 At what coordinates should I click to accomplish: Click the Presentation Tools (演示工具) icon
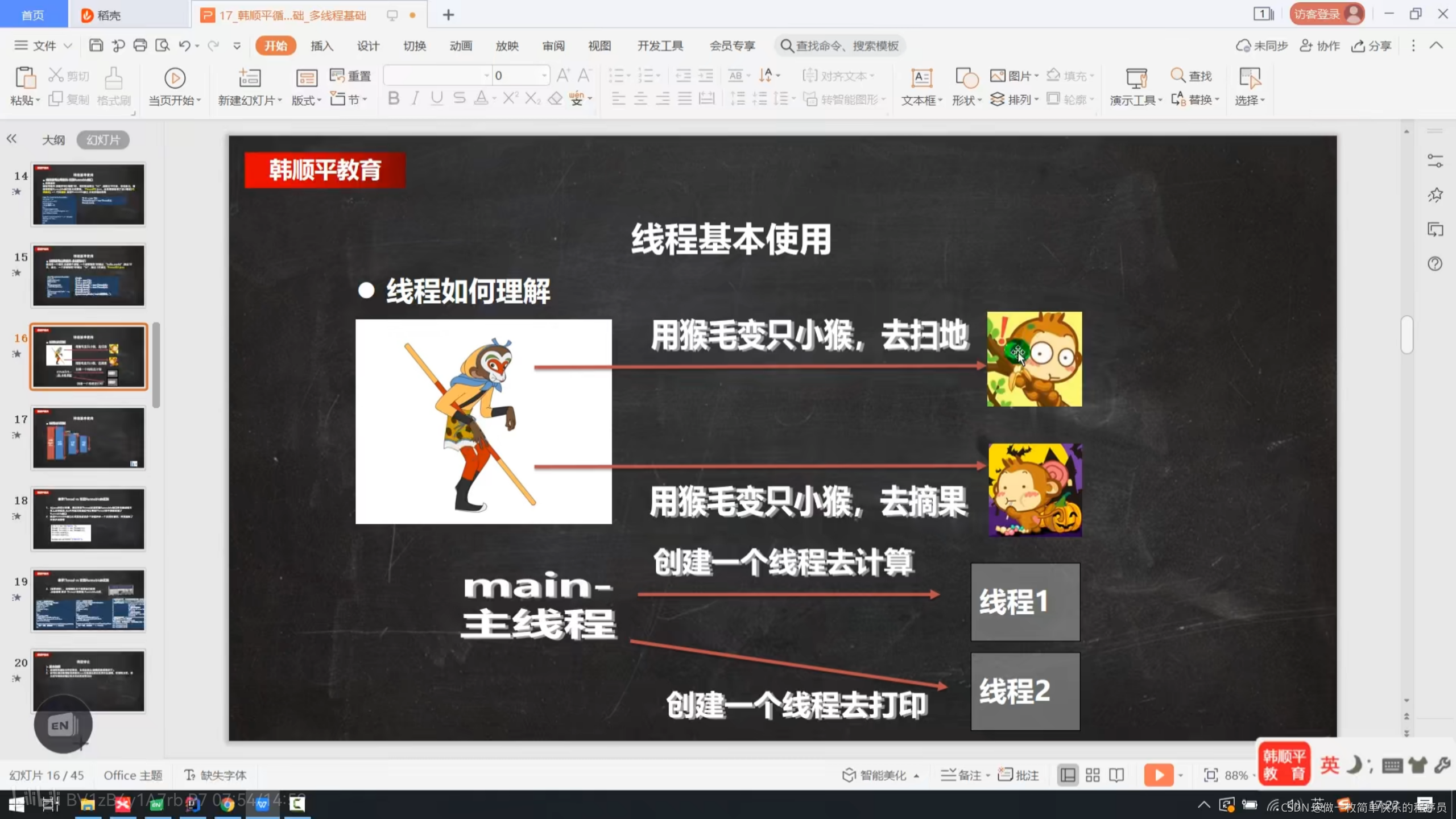pyautogui.click(x=1136, y=78)
